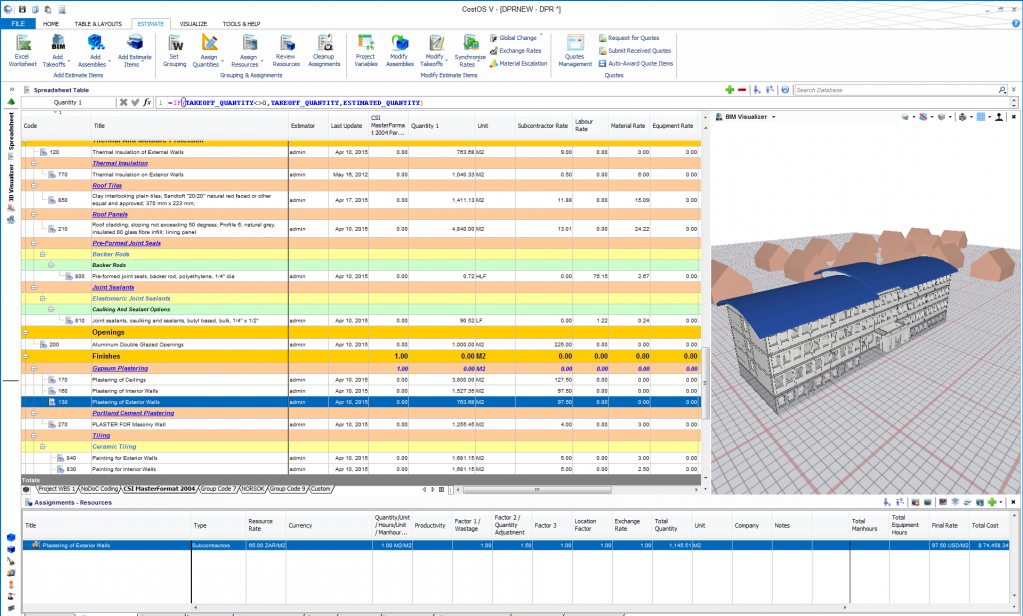1023x616 pixels.
Task: Select the Project WBS 1 sheet tab
Action: click(x=55, y=489)
